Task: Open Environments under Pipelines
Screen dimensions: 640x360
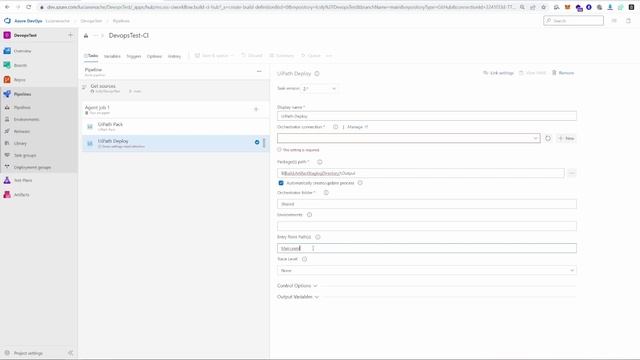Action: click(26, 119)
